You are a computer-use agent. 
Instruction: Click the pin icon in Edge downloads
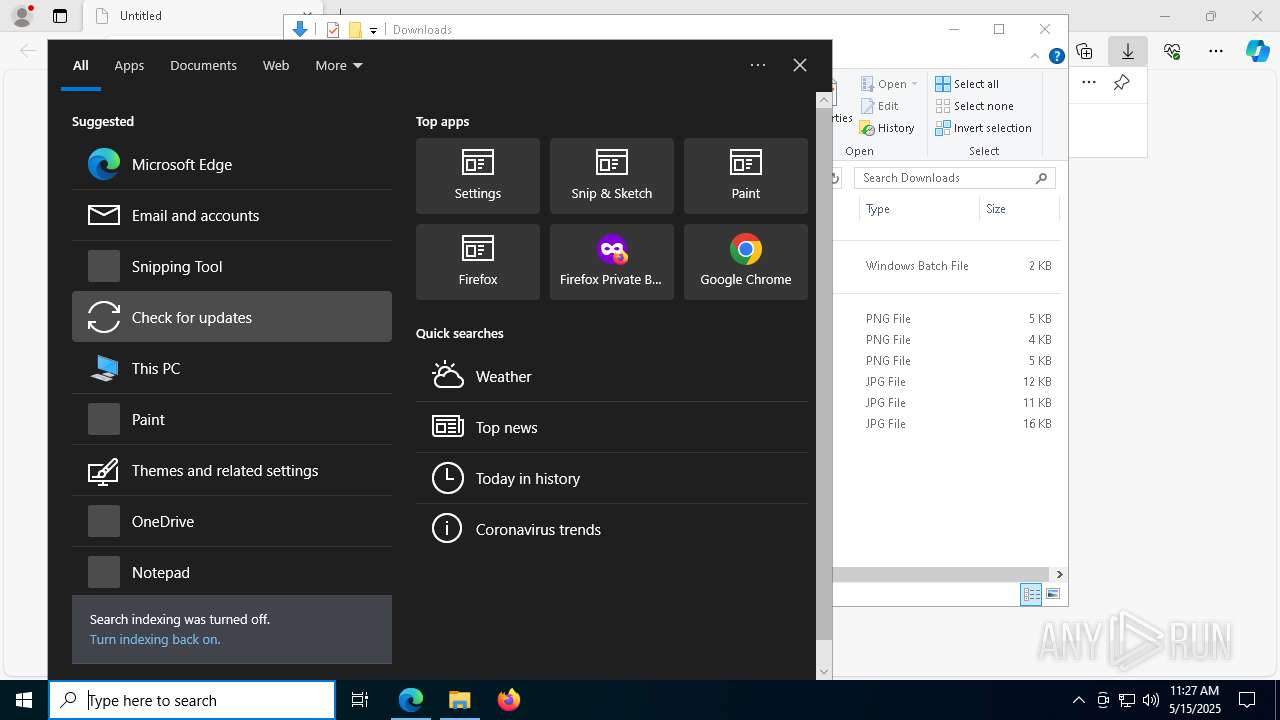[x=1122, y=83]
